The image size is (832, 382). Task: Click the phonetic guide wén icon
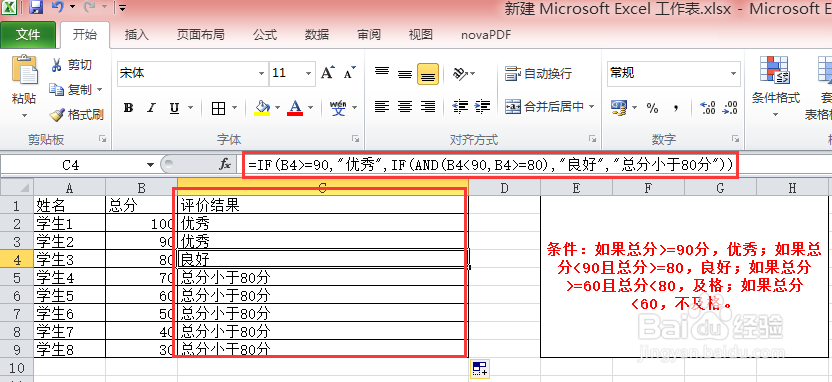pyautogui.click(x=338, y=108)
